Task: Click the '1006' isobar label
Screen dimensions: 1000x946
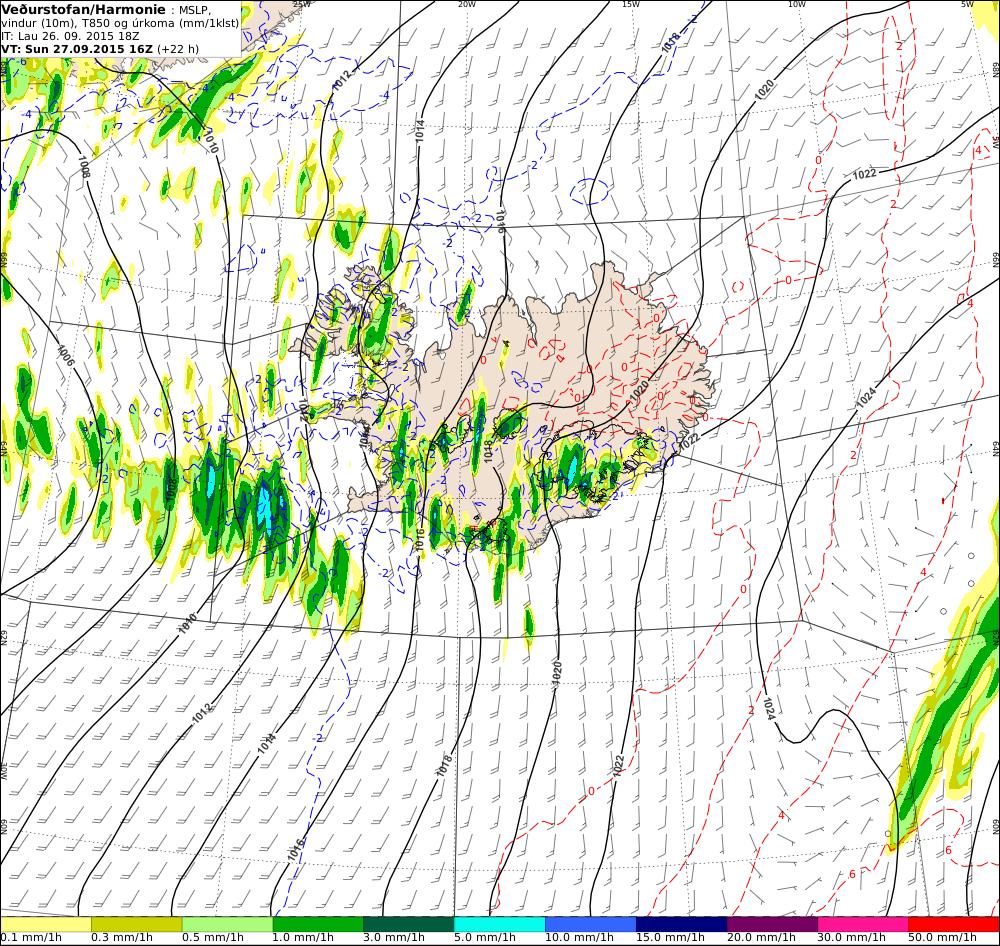Action: tap(66, 356)
